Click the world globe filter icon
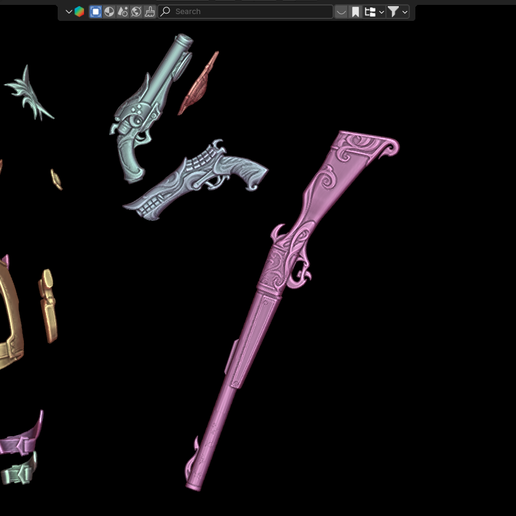This screenshot has width=516, height=516. click(136, 12)
